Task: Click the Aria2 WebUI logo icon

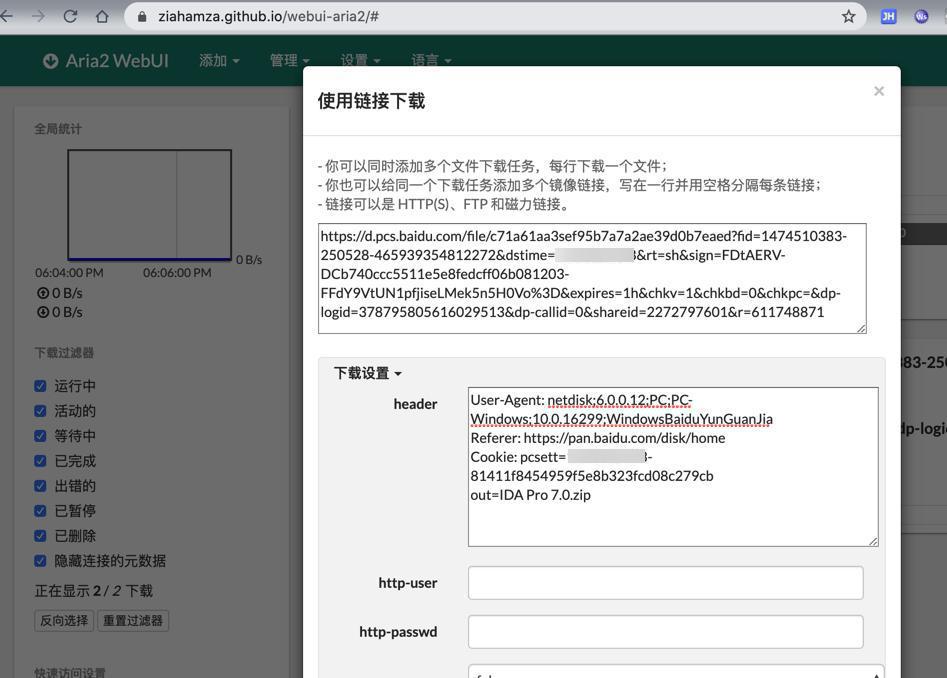Action: 51,61
